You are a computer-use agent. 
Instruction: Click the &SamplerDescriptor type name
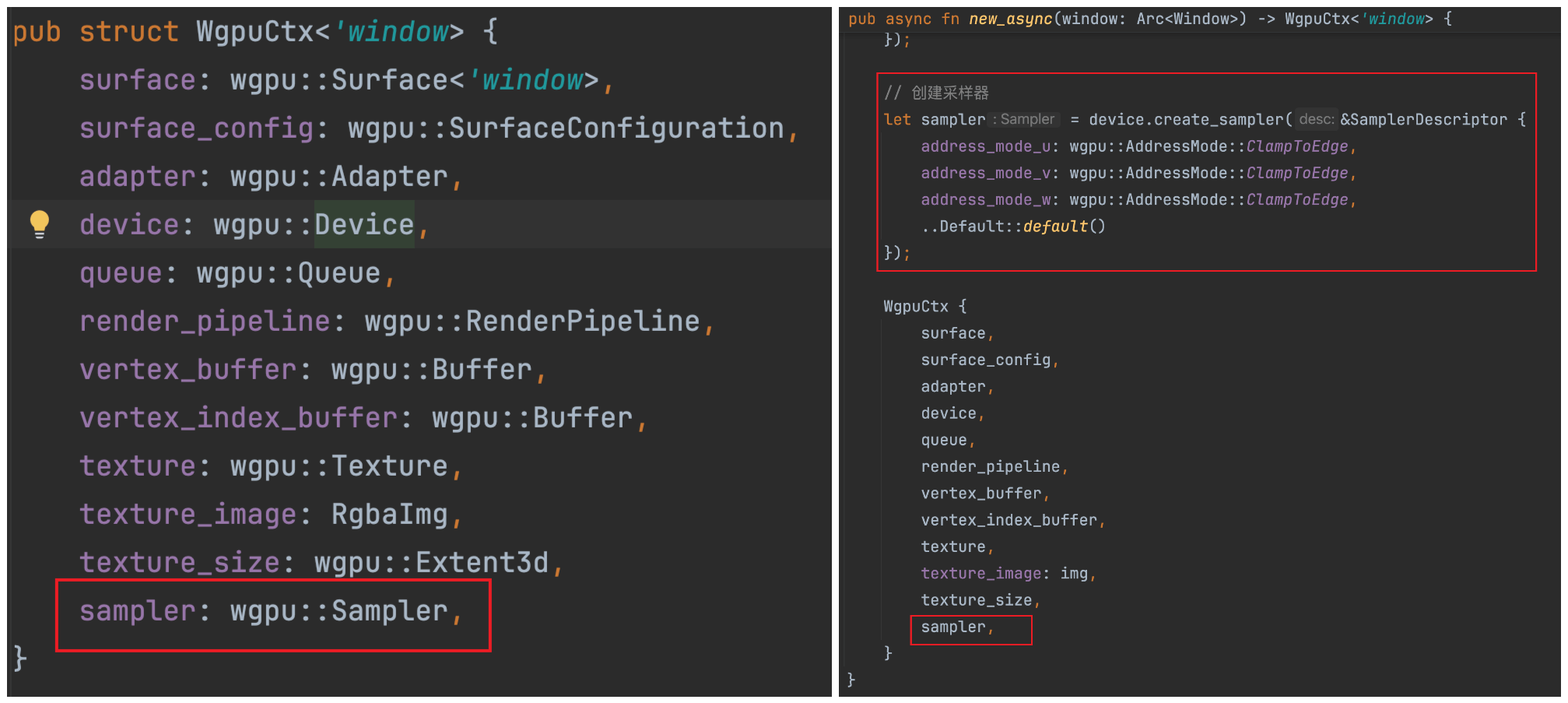coord(1424,119)
